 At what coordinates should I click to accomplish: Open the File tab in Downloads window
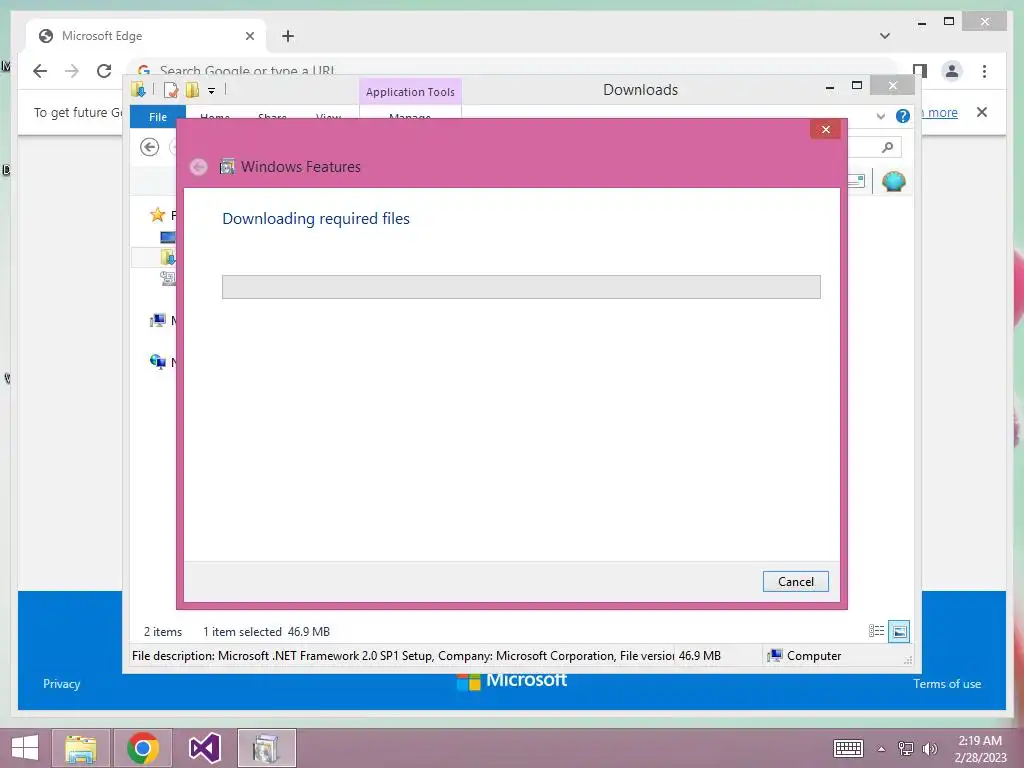[x=157, y=117]
